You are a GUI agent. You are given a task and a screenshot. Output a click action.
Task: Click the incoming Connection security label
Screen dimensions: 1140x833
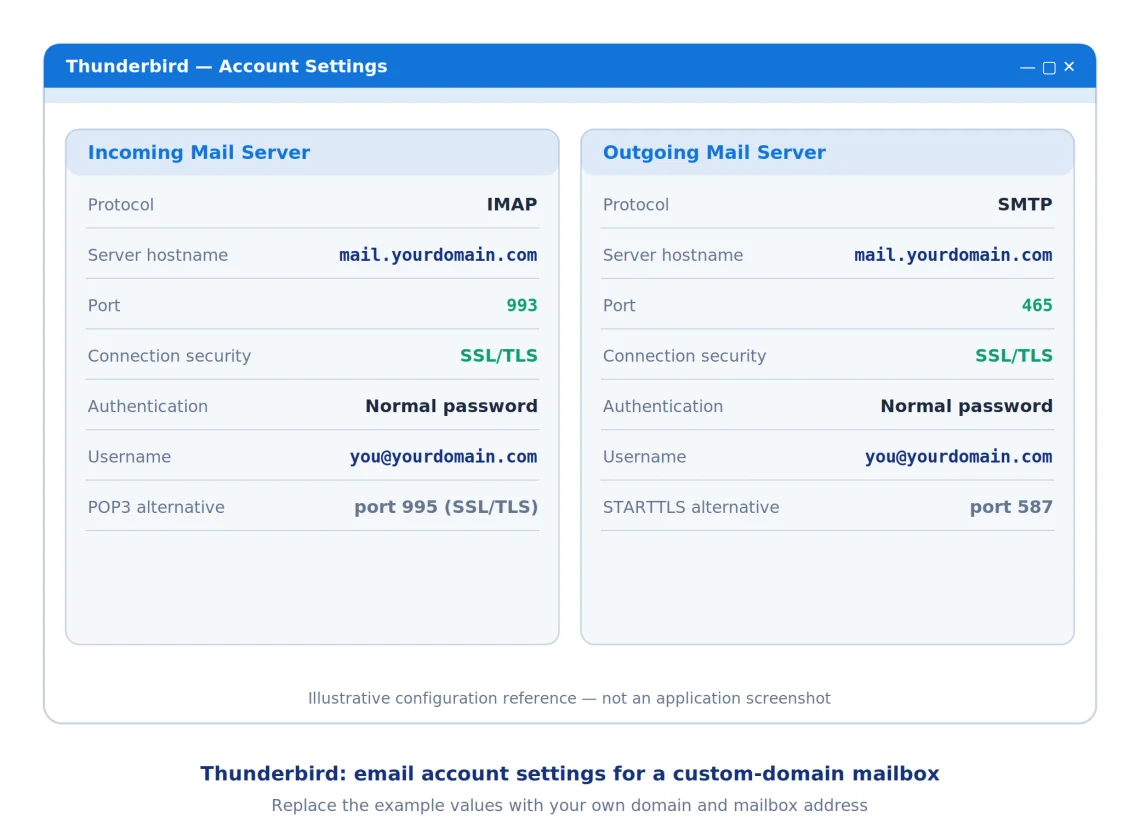pyautogui.click(x=169, y=356)
